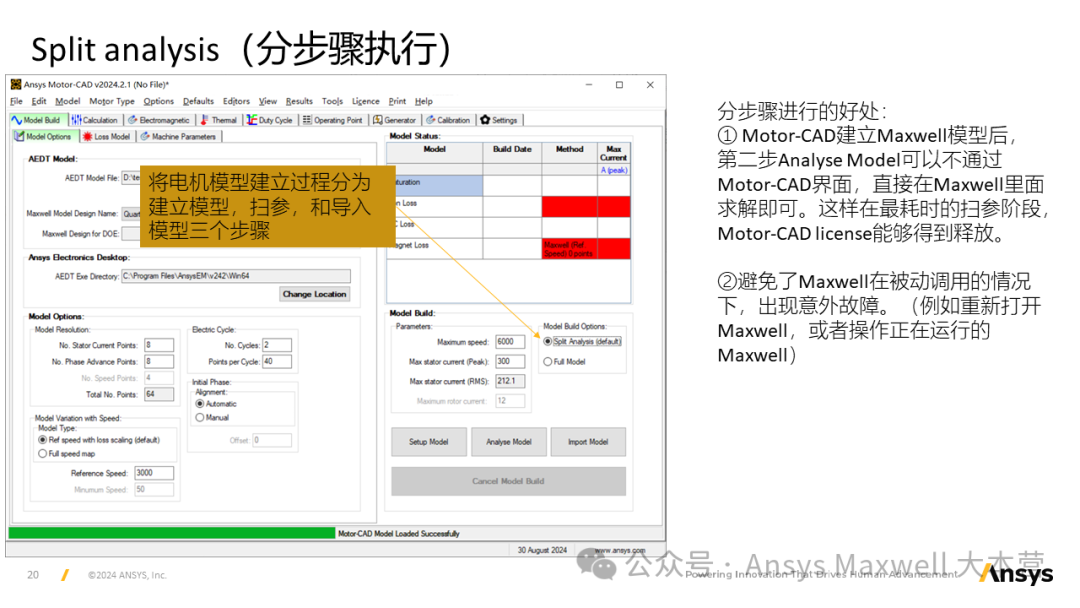Select Manual initial phase alignment

(x=212, y=418)
